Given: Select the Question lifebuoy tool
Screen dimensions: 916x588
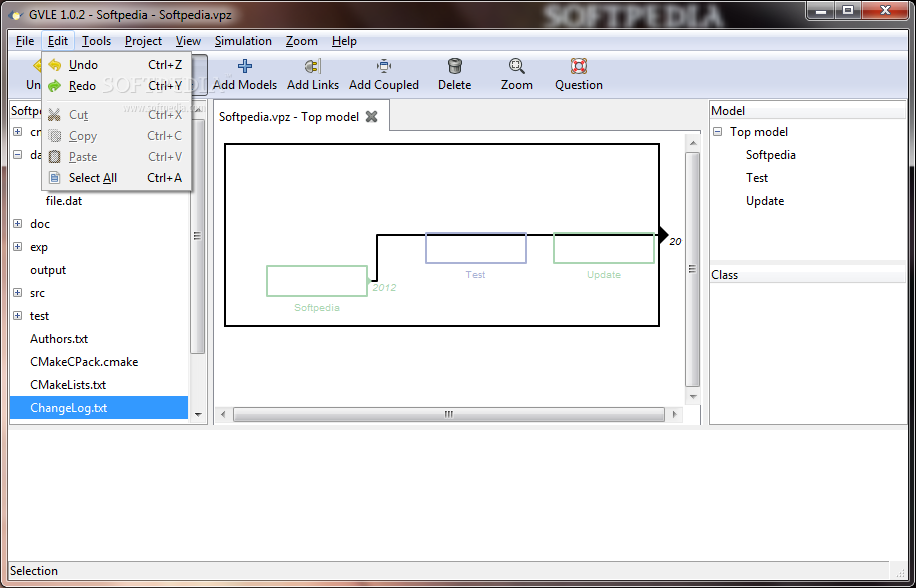Looking at the screenshot, I should [x=579, y=74].
